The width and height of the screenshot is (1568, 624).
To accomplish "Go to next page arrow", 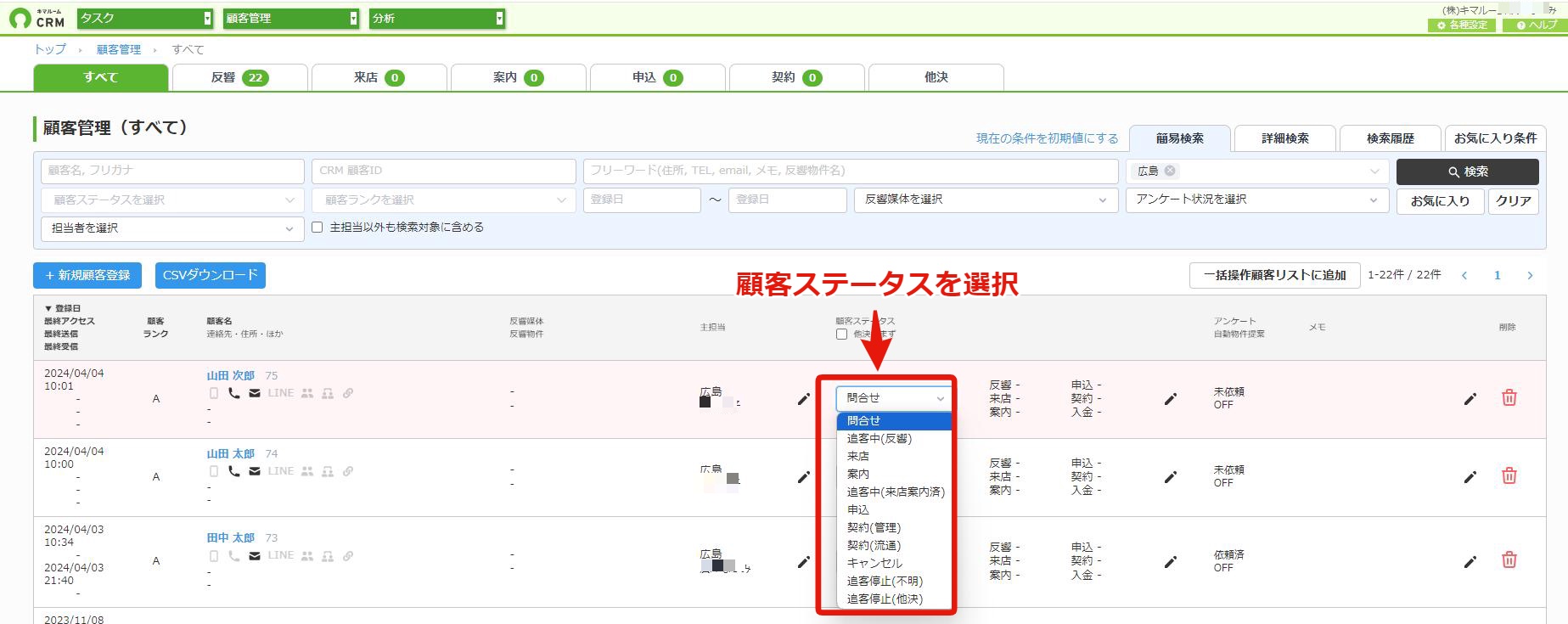I will pos(1530,275).
